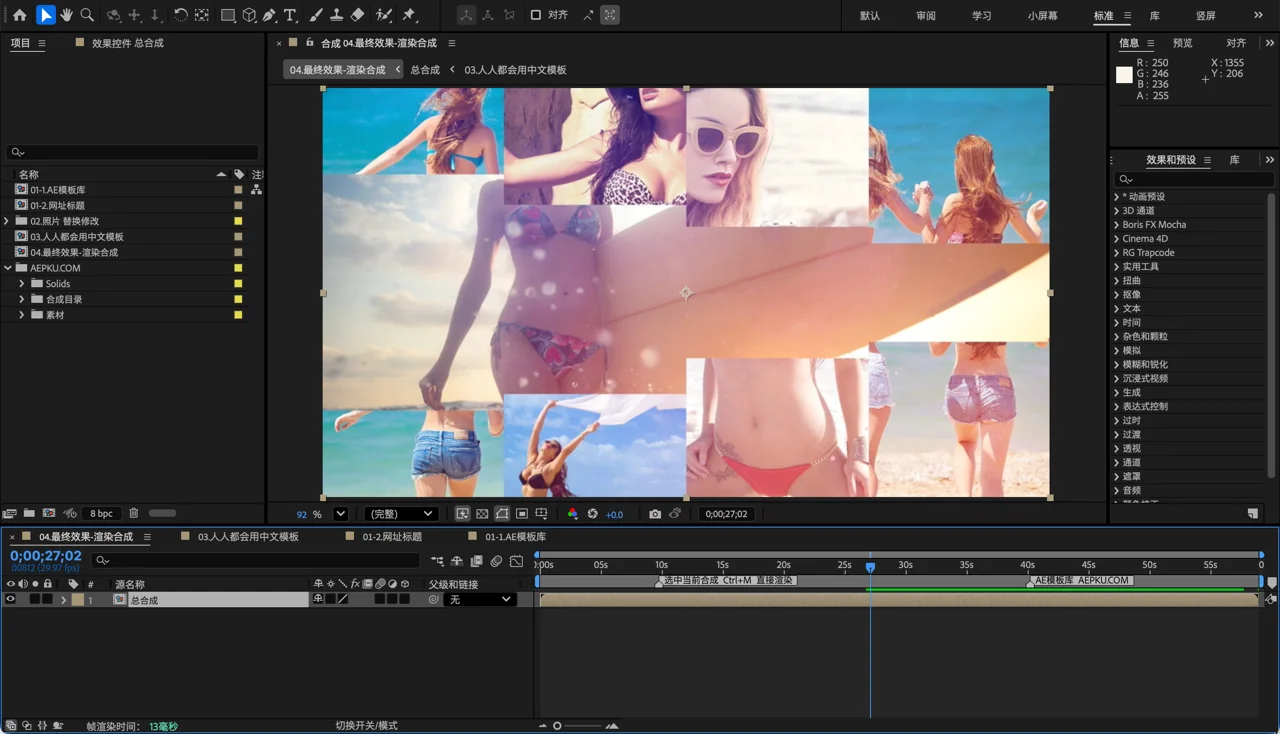Select the Zoom magnifier tool
This screenshot has width=1280, height=734.
[x=87, y=15]
